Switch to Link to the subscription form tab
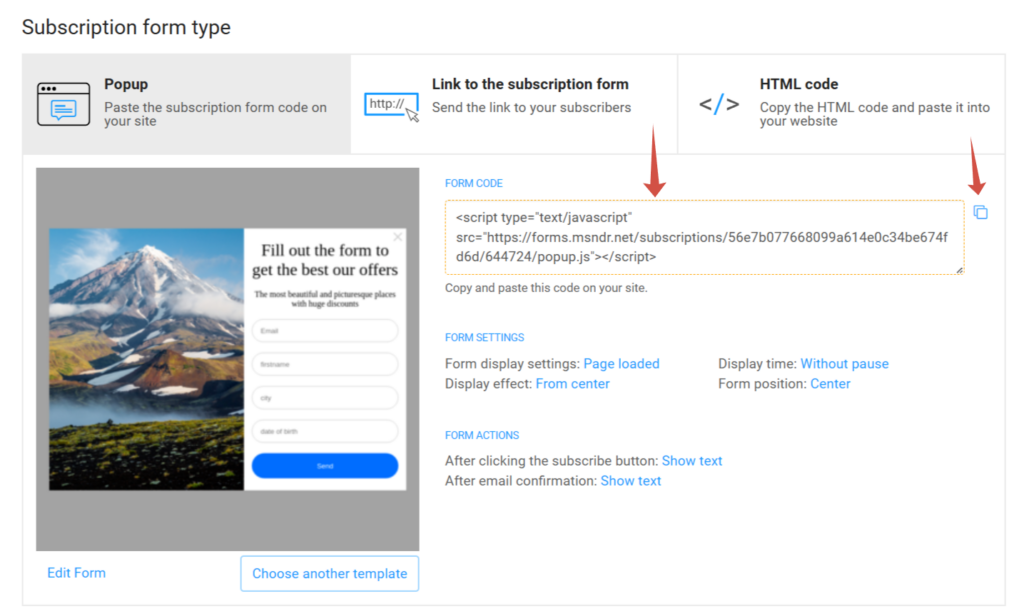Screen dimensions: 1024x609 tap(514, 104)
